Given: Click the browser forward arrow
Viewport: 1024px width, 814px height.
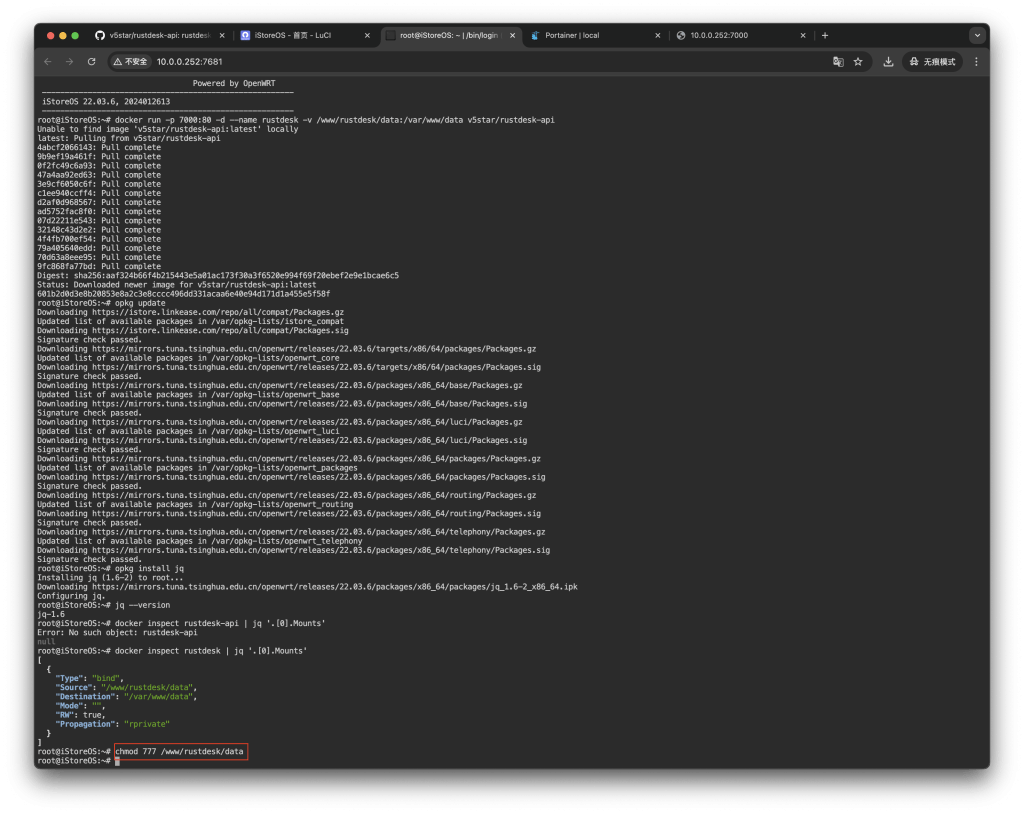Looking at the screenshot, I should 69,62.
